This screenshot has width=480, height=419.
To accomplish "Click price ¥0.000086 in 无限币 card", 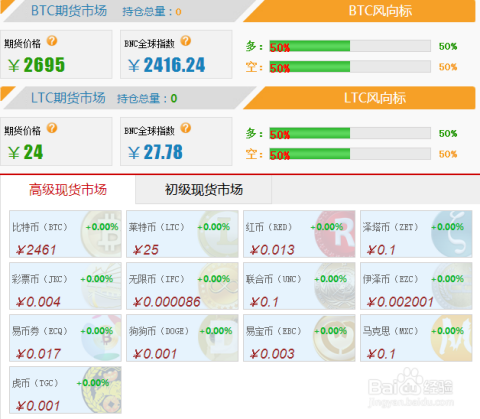I will [x=167, y=302].
